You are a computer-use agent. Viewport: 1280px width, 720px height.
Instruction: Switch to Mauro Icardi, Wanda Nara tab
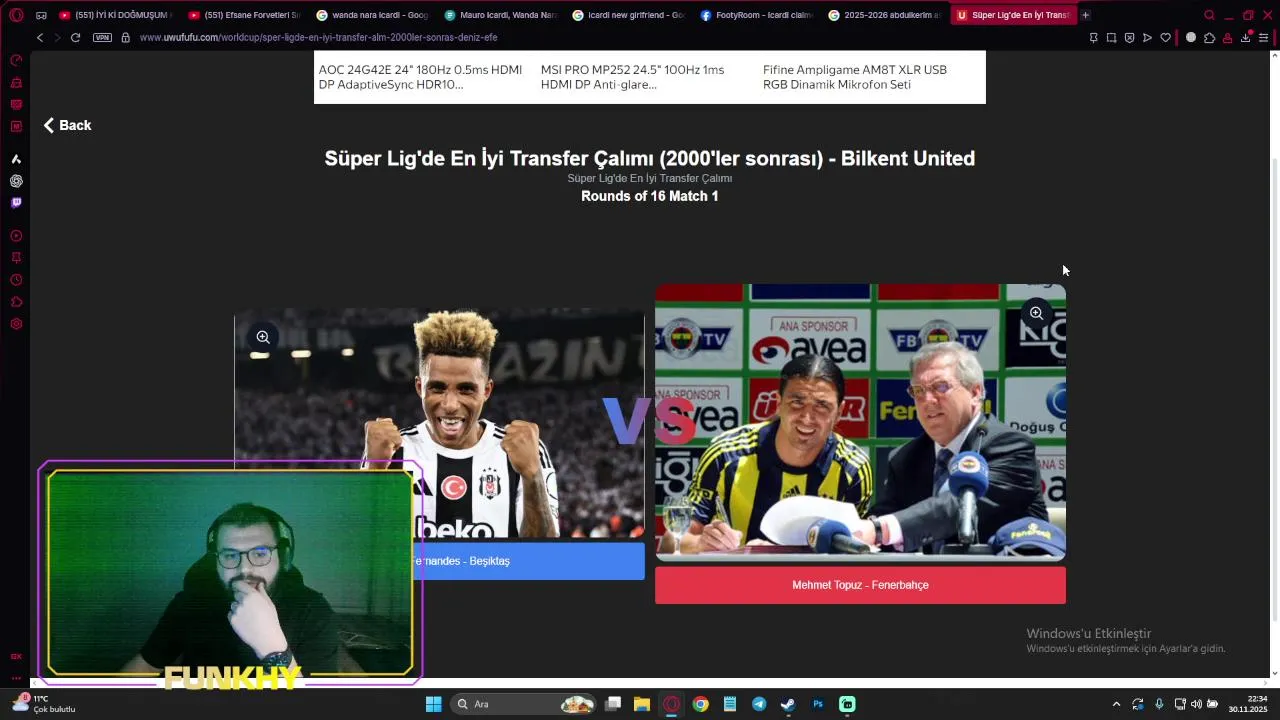(499, 15)
